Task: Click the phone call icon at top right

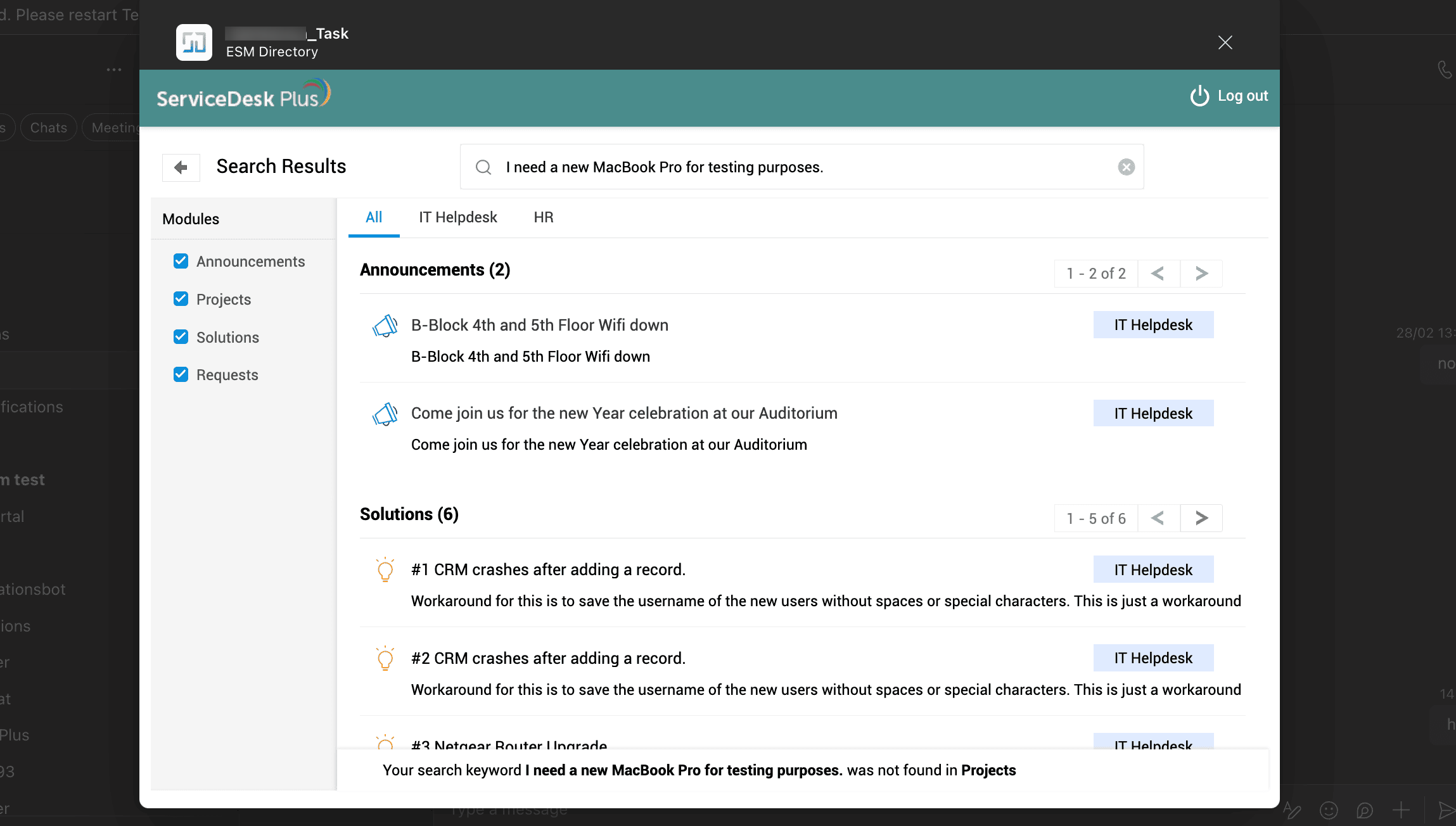Action: [x=1444, y=70]
